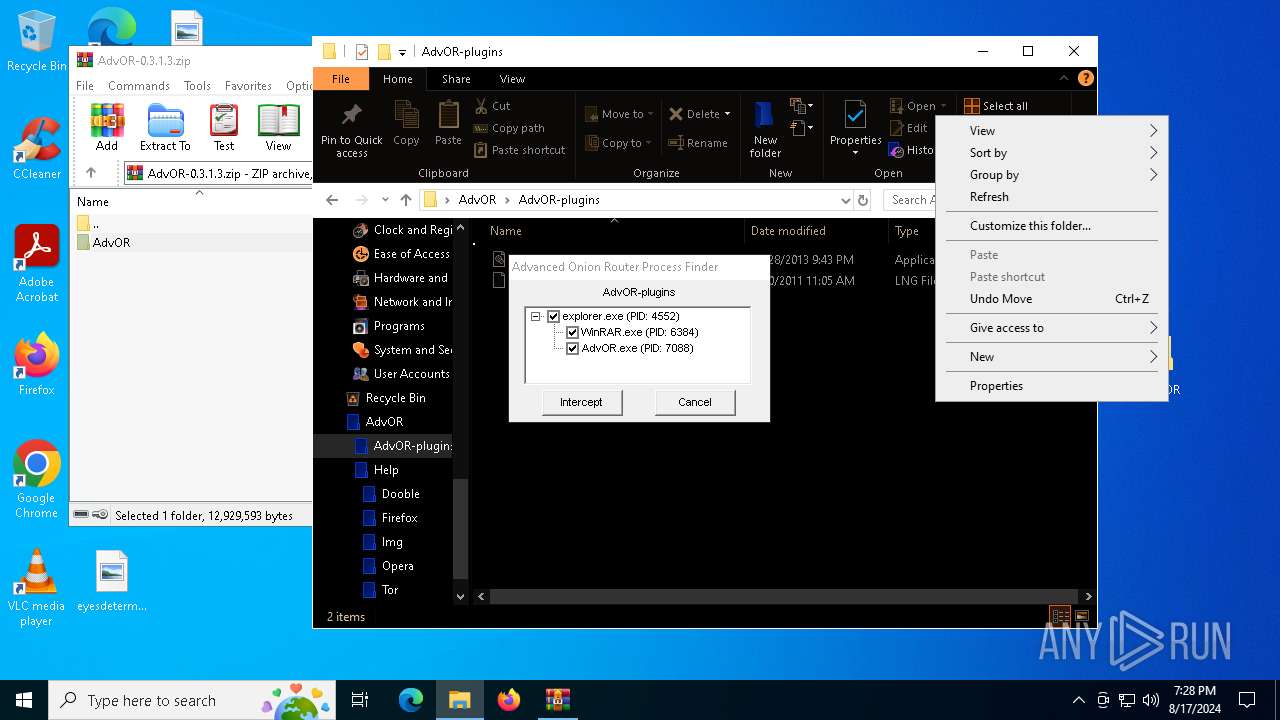The width and height of the screenshot is (1280, 720).
Task: Switch to the View ribbon tab
Action: (512, 79)
